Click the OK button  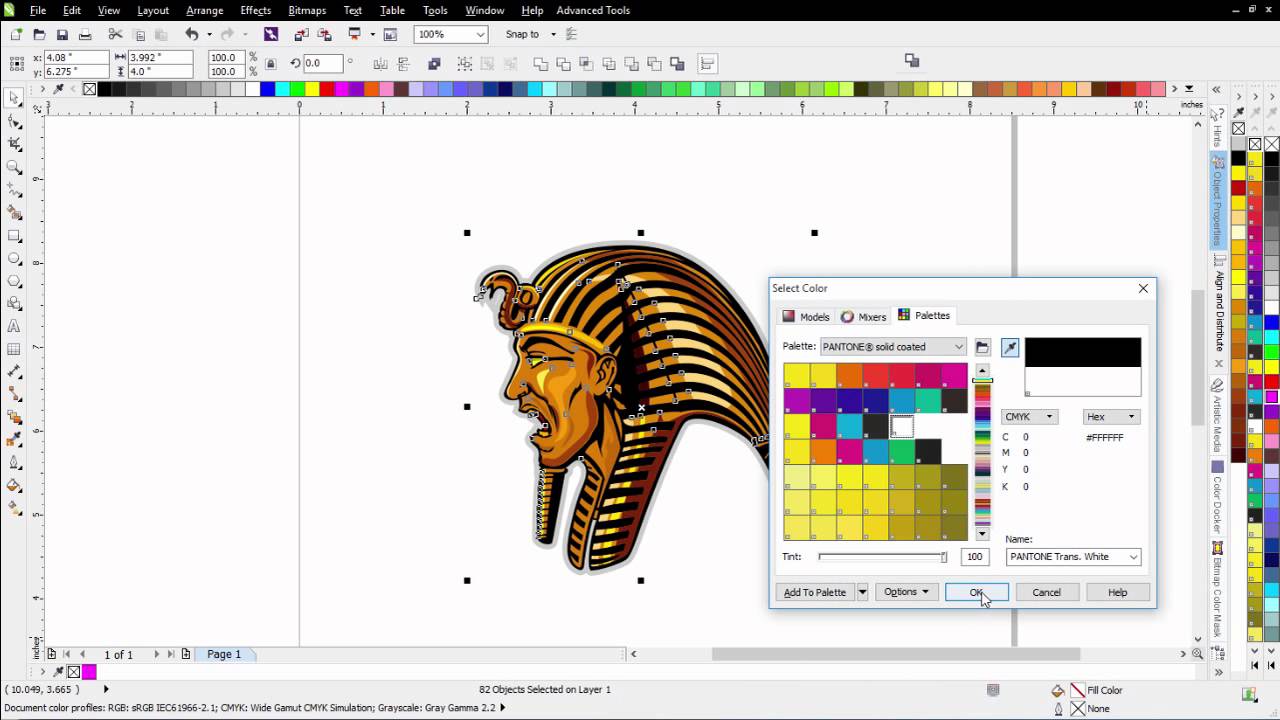coord(976,592)
